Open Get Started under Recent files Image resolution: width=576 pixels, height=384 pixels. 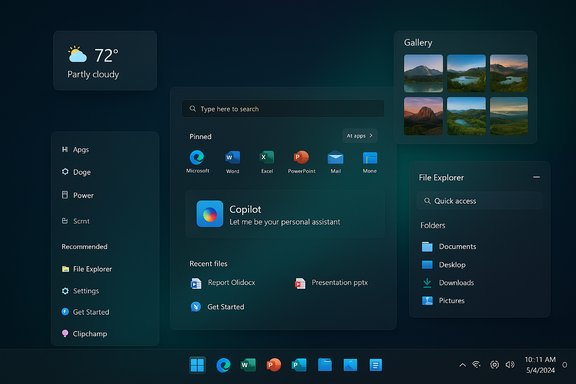point(217,306)
